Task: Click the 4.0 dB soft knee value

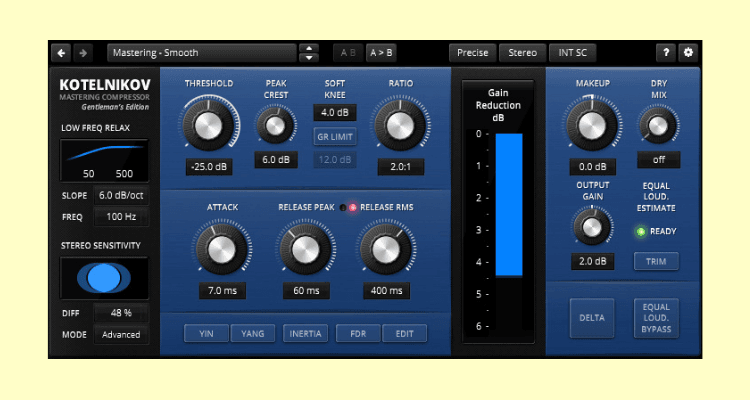Action: 335,112
